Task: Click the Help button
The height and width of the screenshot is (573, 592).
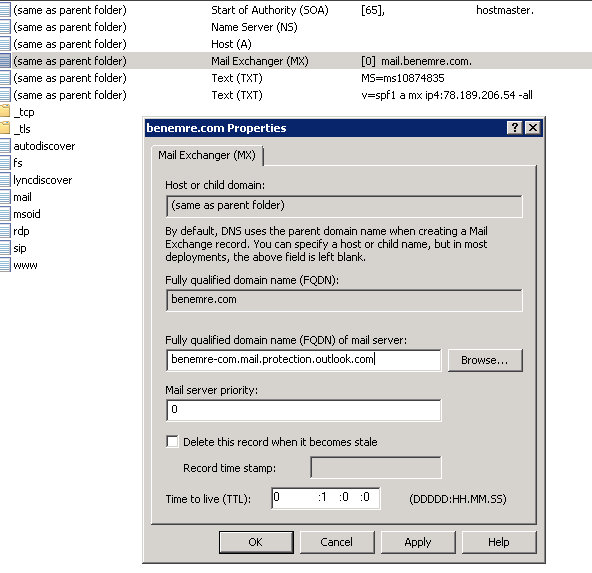Action: (499, 542)
